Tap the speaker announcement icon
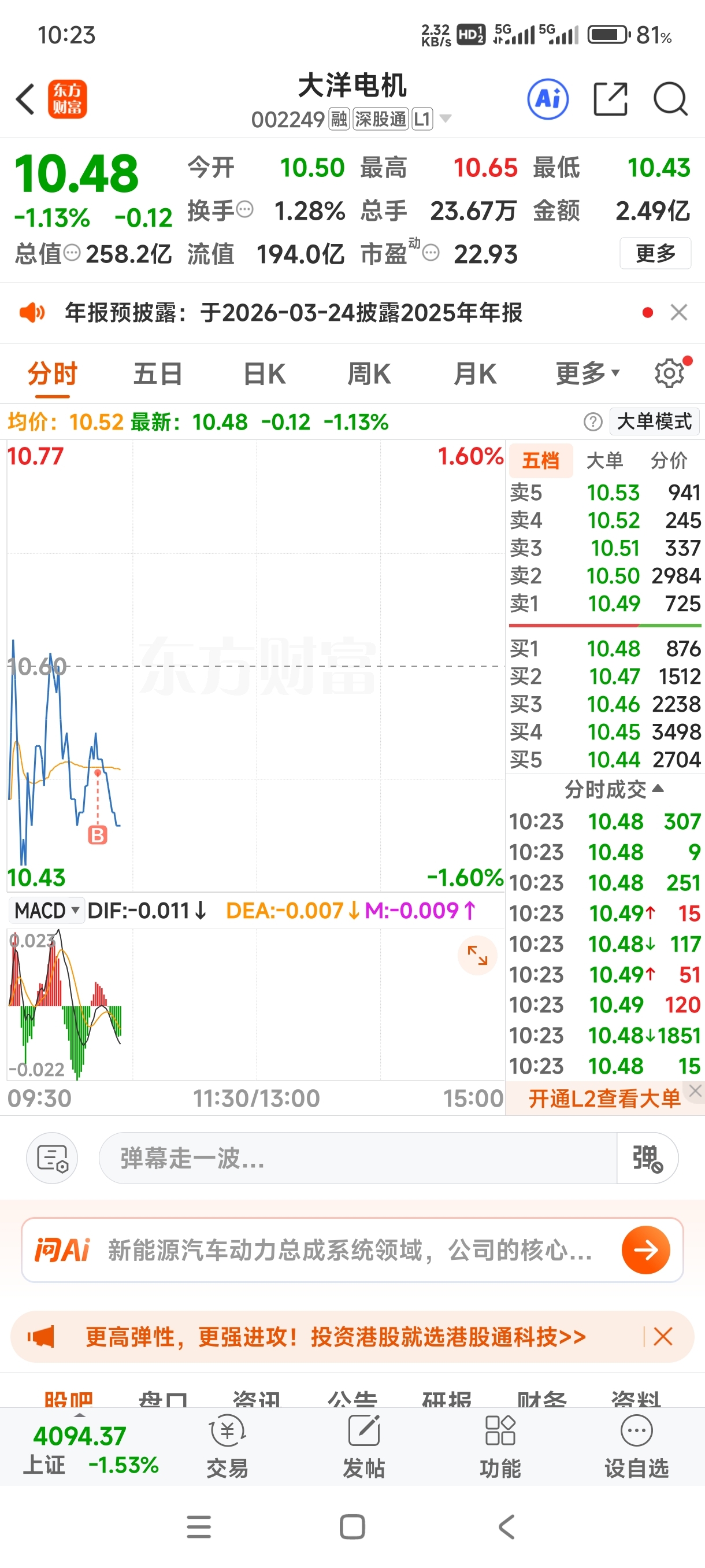705x1568 pixels. [32, 313]
